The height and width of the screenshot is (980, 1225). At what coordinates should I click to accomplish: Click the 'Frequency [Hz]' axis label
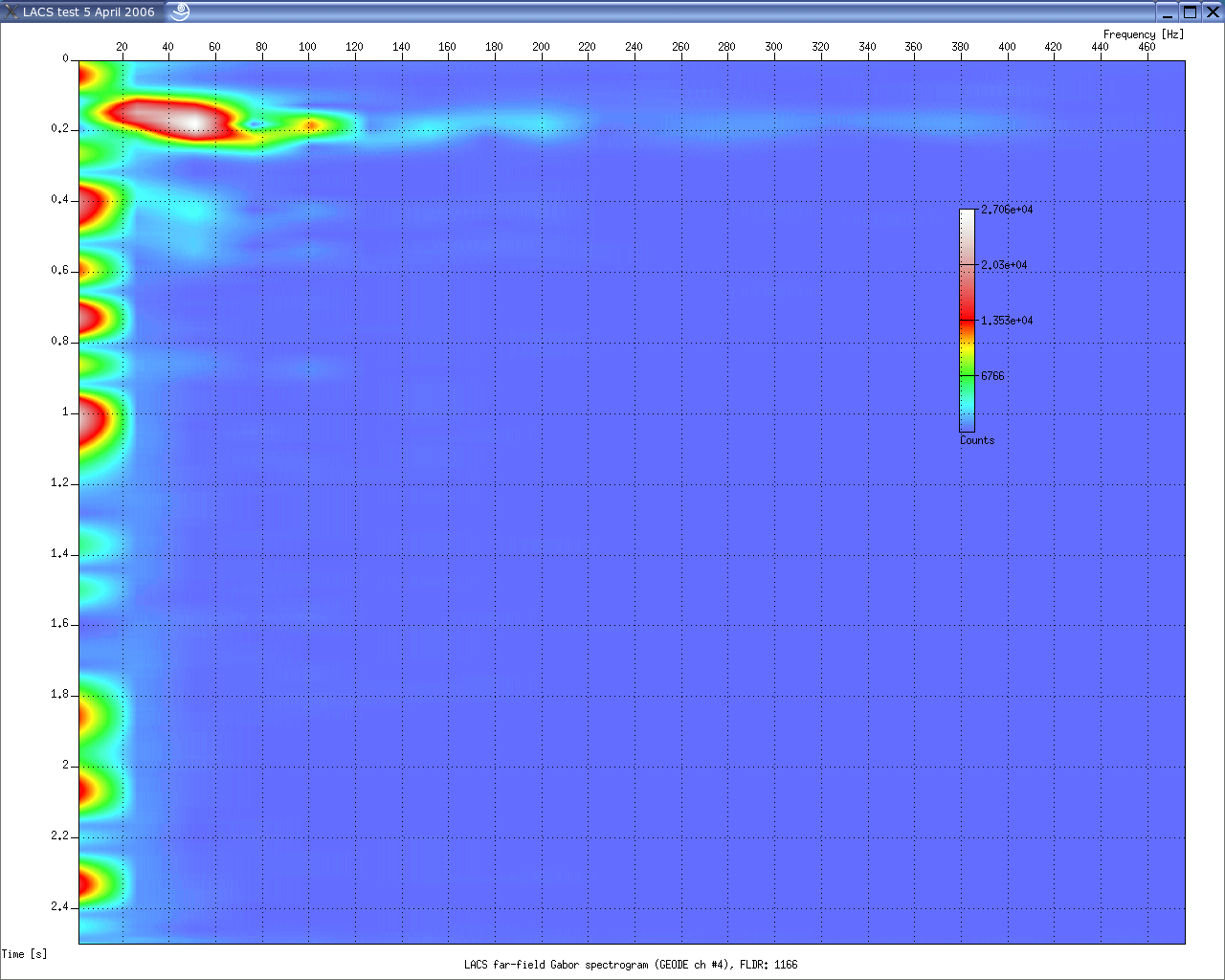click(x=1144, y=34)
